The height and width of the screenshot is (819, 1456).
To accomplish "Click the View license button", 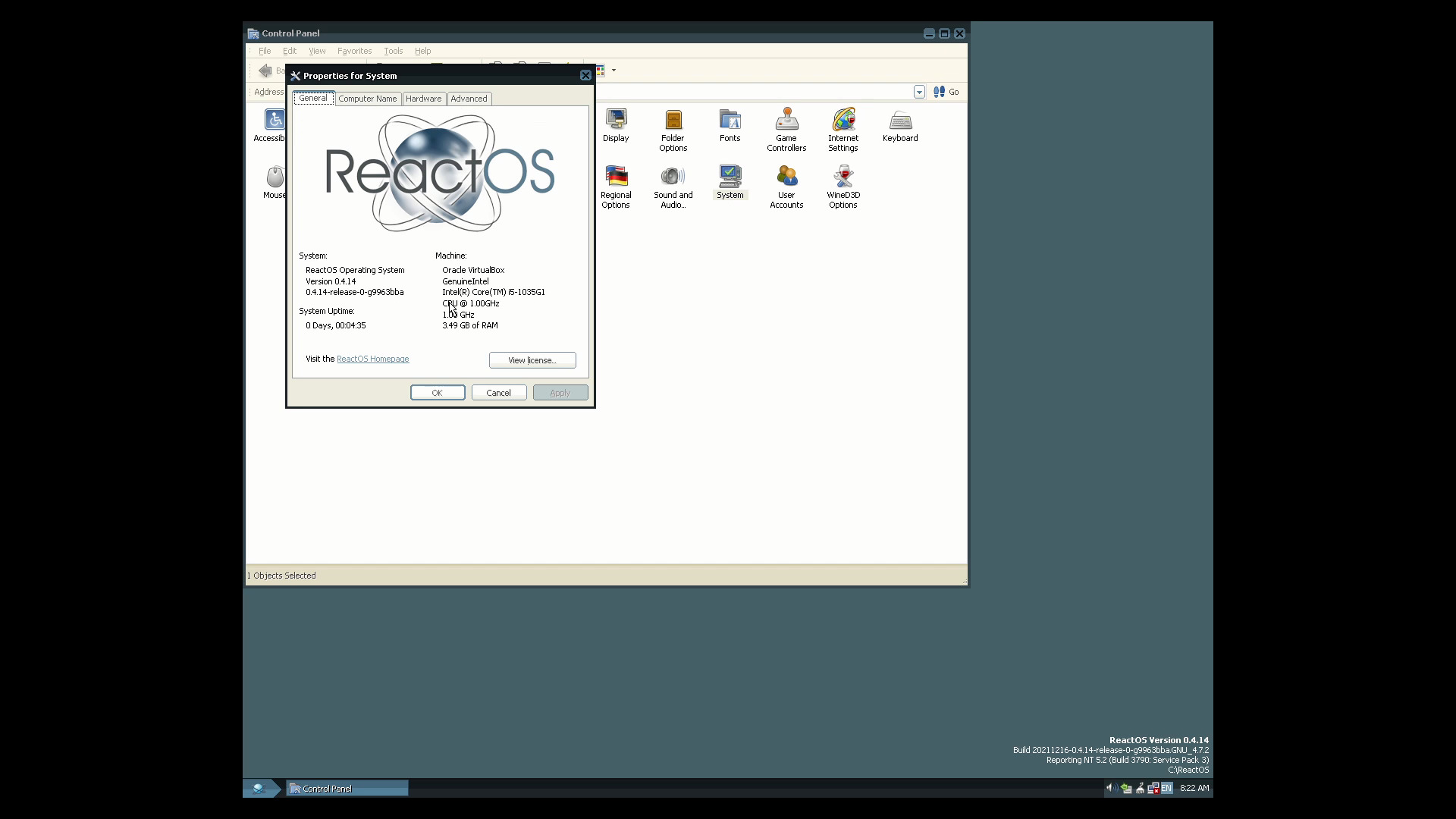I will click(532, 359).
